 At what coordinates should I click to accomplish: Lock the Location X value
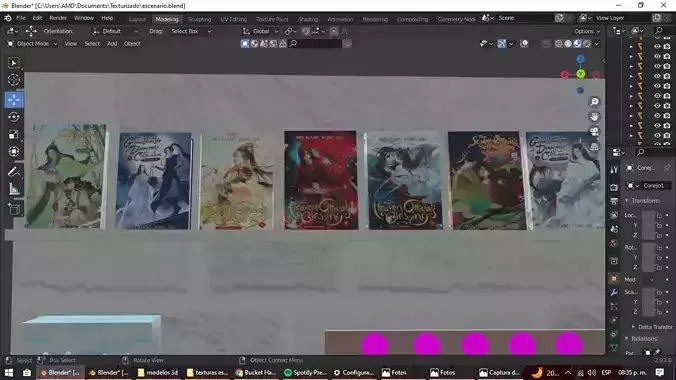pos(659,215)
